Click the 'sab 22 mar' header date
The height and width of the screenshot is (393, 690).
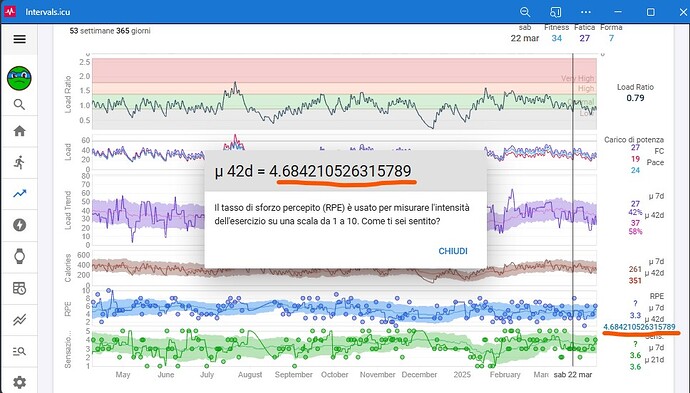[525, 33]
